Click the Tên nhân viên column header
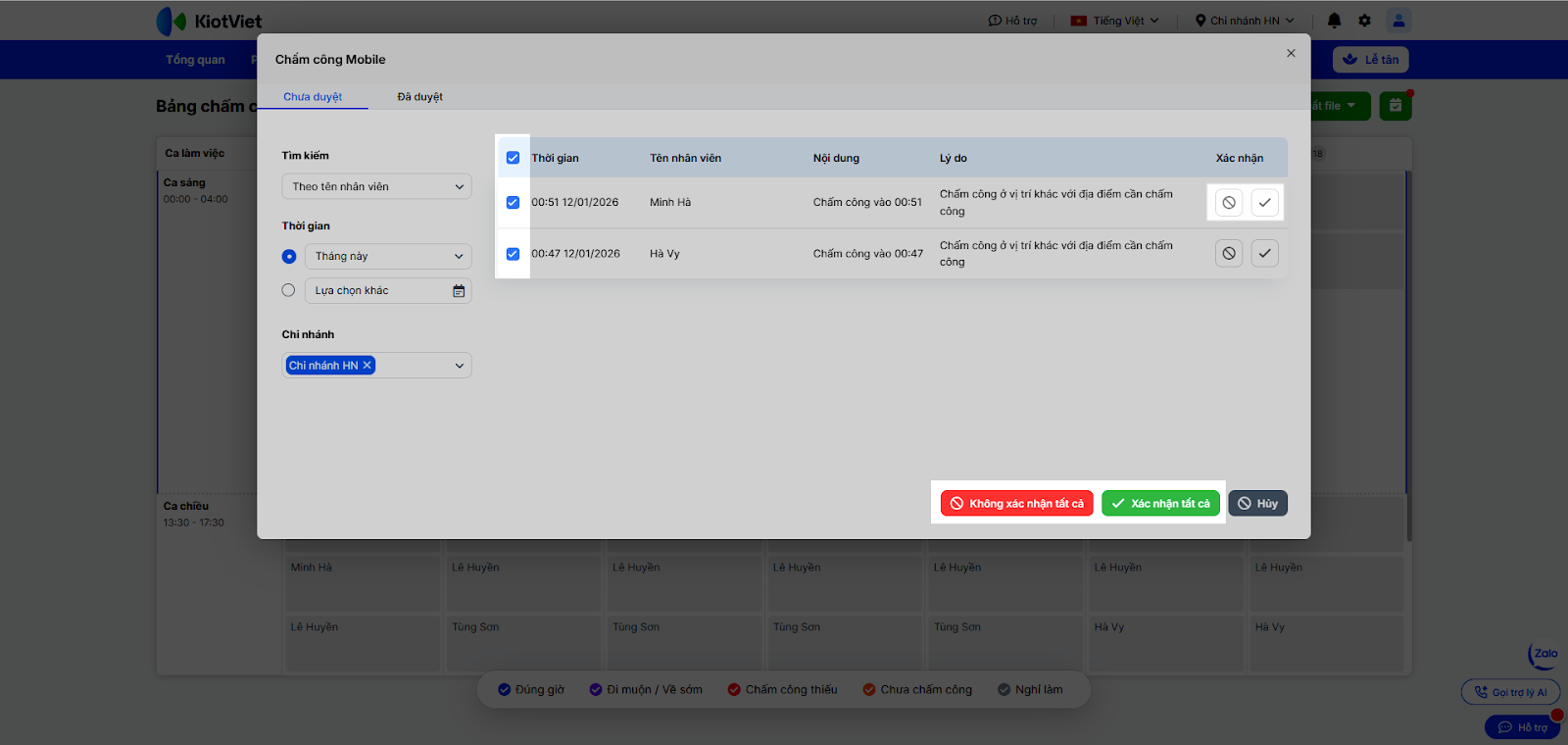This screenshot has width=1568, height=745. [x=685, y=158]
